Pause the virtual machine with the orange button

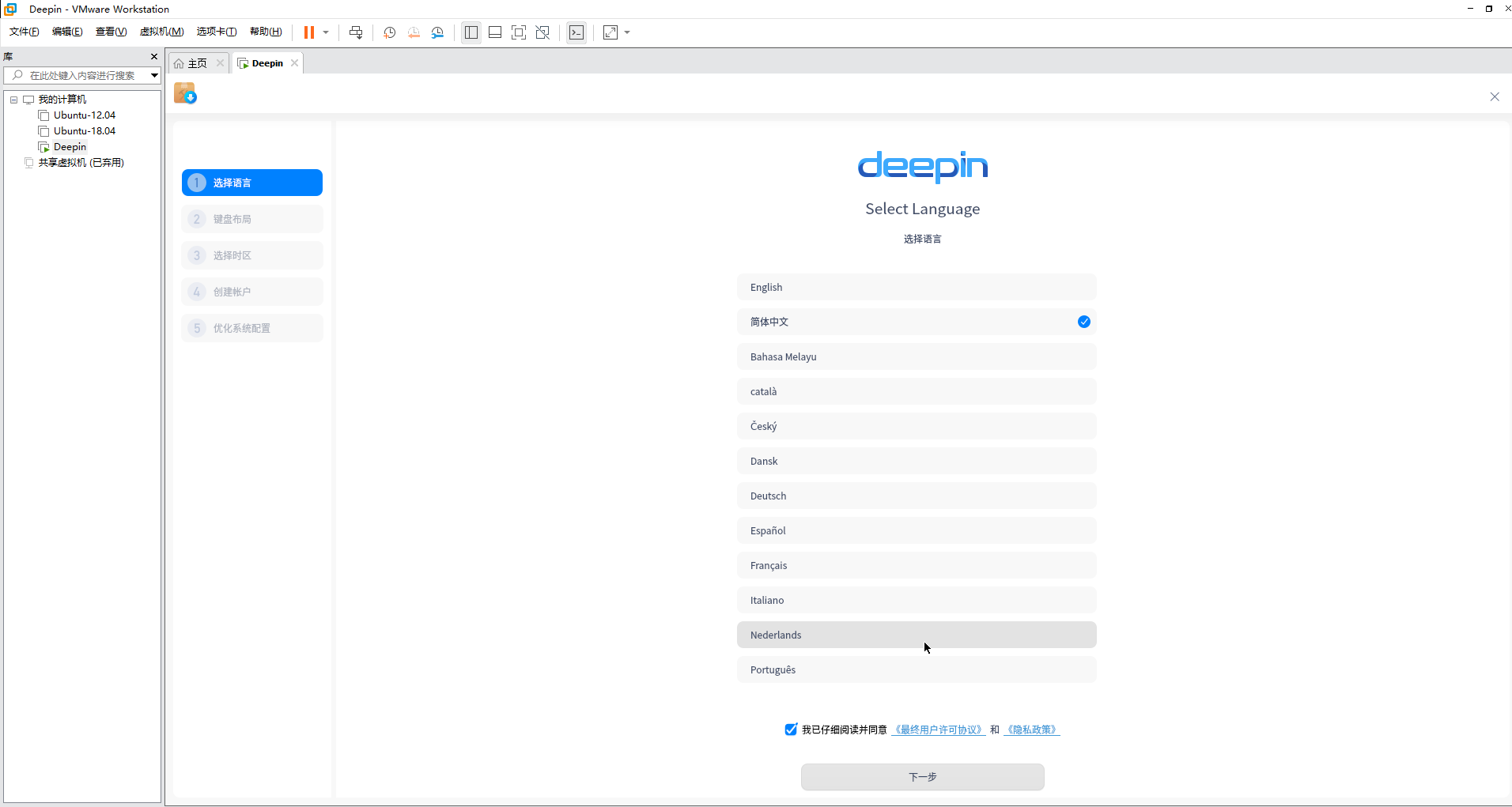tap(309, 32)
